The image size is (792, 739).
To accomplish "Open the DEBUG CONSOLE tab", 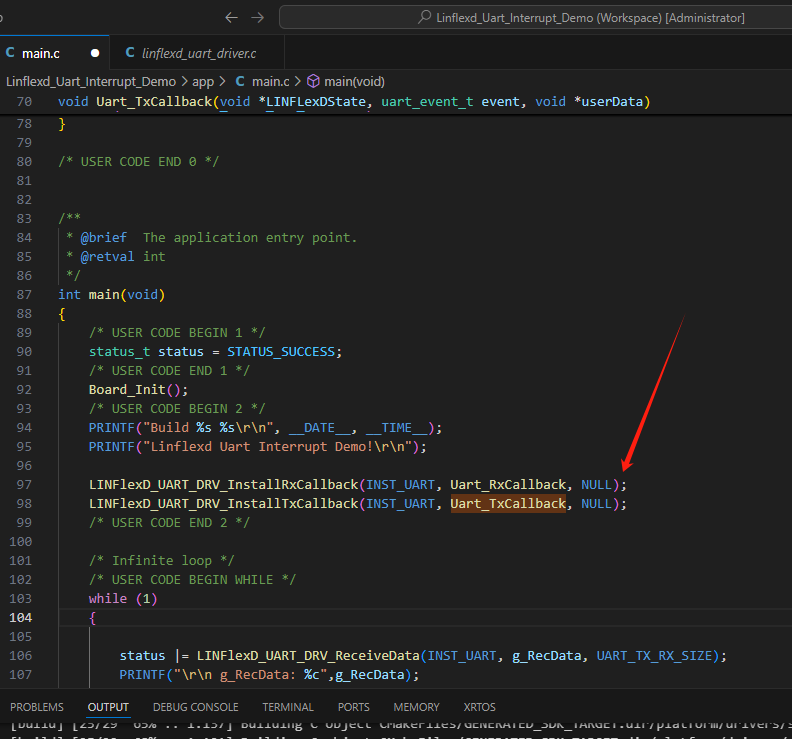I will (x=195, y=707).
